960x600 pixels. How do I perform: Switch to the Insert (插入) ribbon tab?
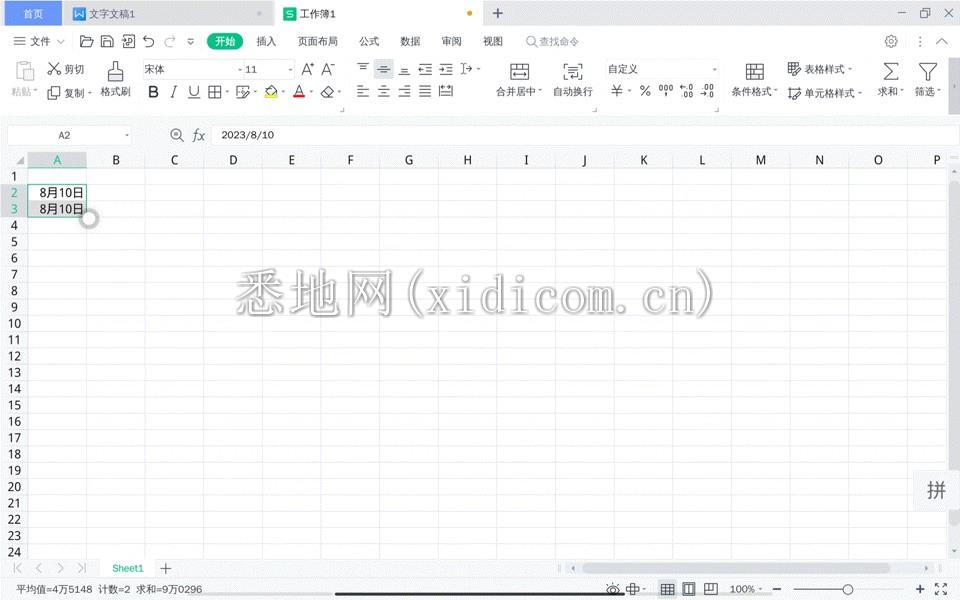pos(266,41)
